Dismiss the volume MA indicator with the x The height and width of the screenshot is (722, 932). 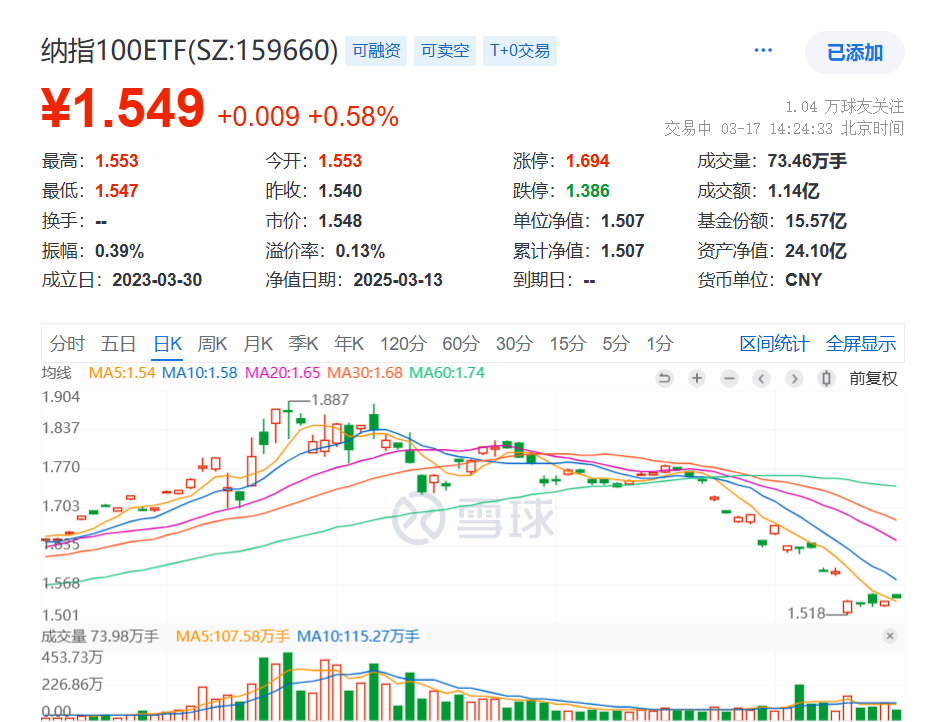point(889,637)
